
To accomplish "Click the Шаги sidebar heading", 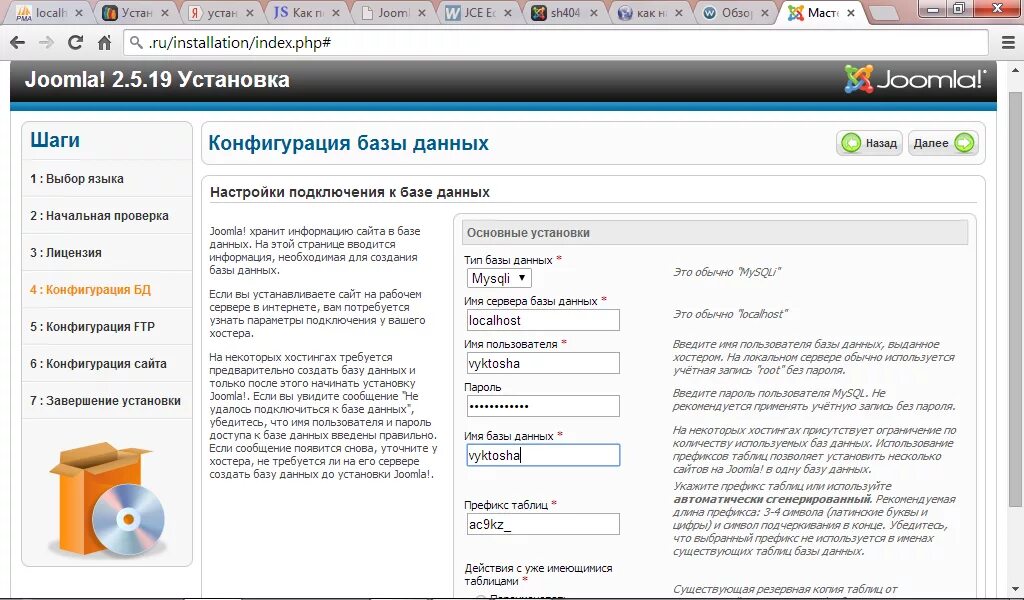I will pos(55,140).
